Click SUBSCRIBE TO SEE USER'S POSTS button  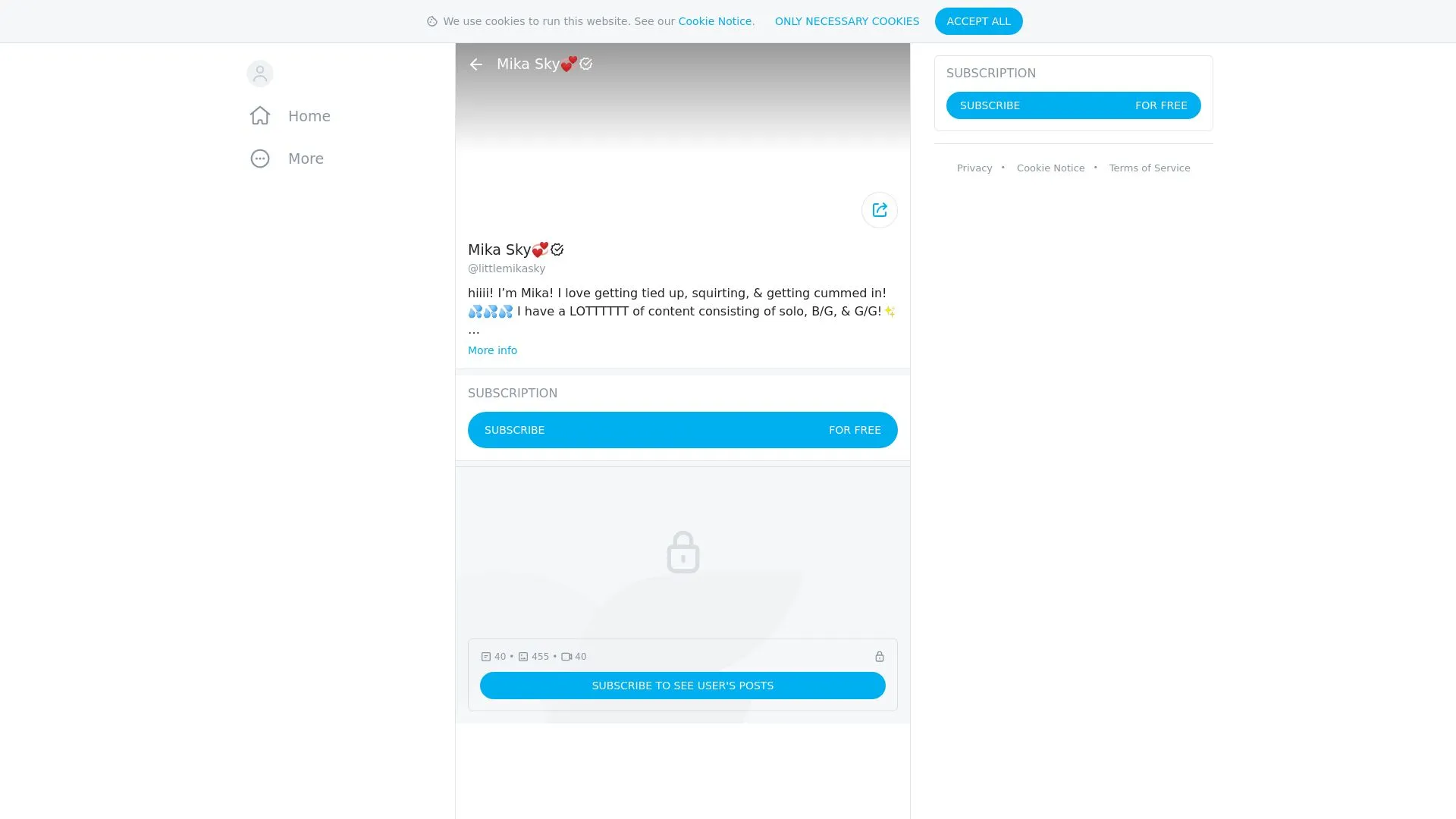(682, 685)
